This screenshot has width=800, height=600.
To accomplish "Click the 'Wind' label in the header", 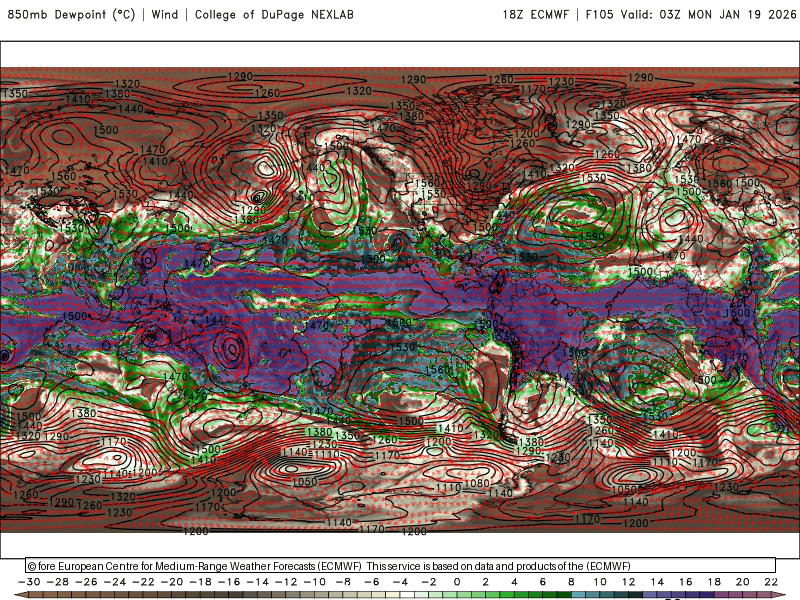I will 165,14.
